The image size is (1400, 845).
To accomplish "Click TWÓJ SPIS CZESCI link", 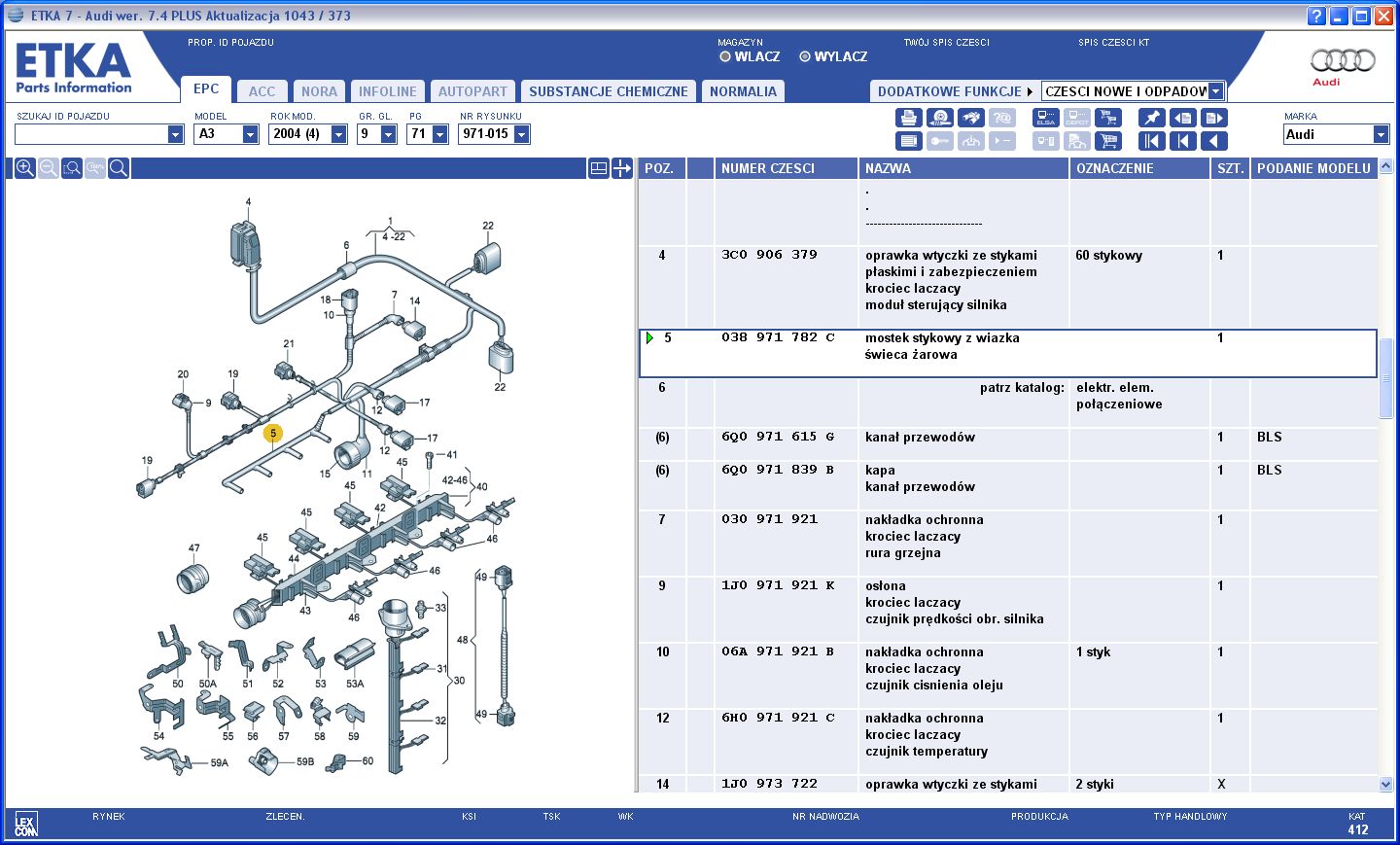I will [946, 43].
